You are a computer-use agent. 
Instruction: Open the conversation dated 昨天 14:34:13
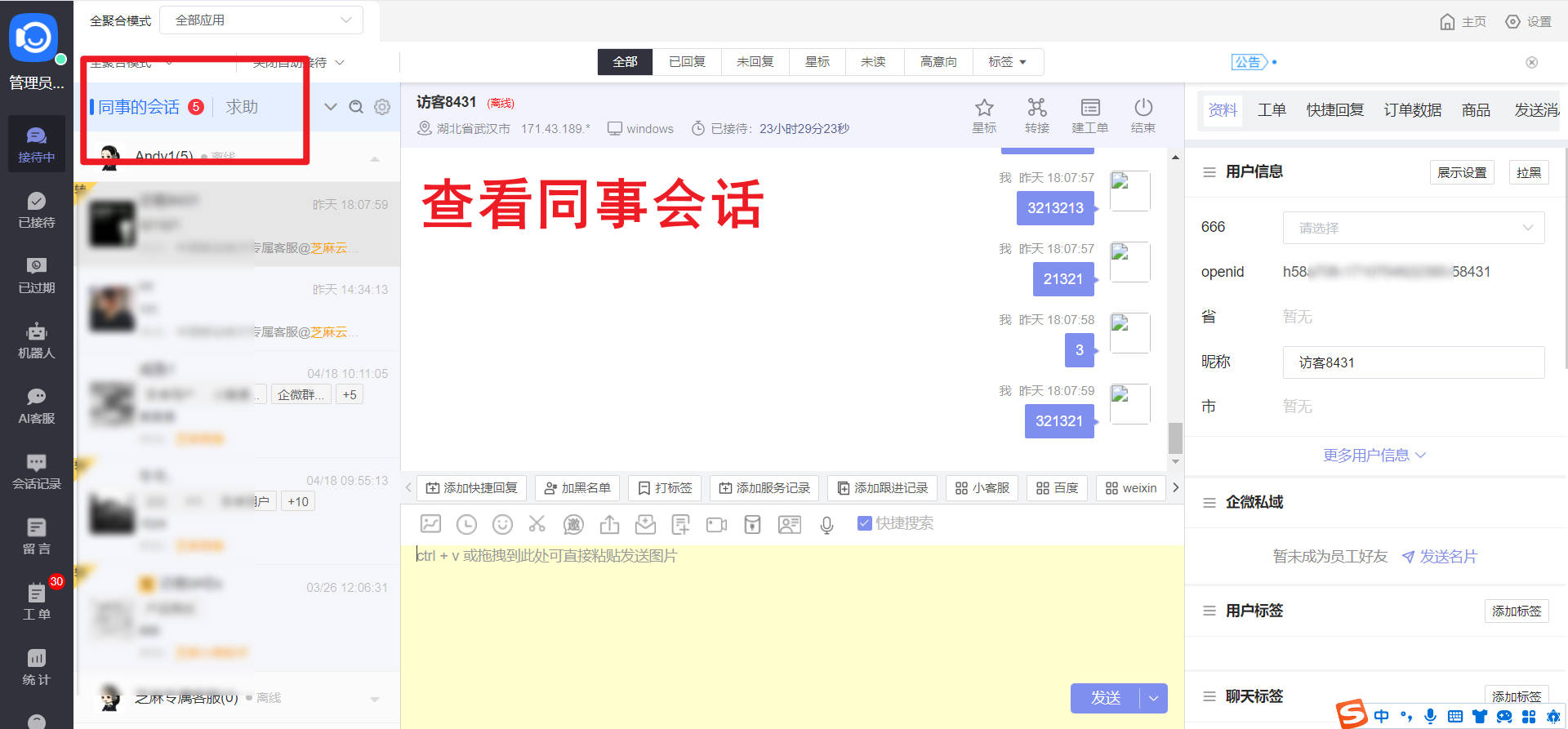[238, 309]
